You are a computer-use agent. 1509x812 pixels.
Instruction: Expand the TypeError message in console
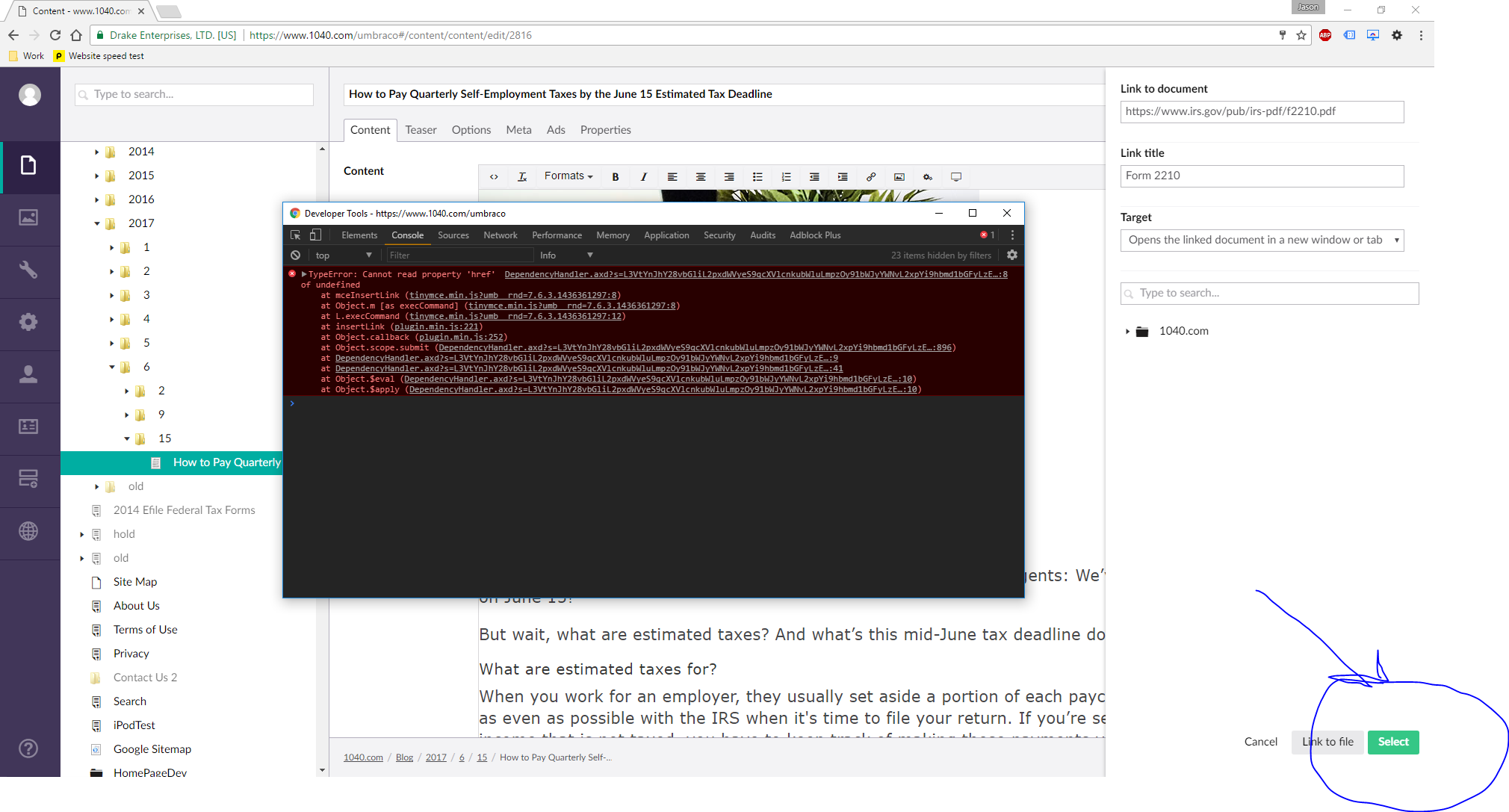[x=304, y=274]
